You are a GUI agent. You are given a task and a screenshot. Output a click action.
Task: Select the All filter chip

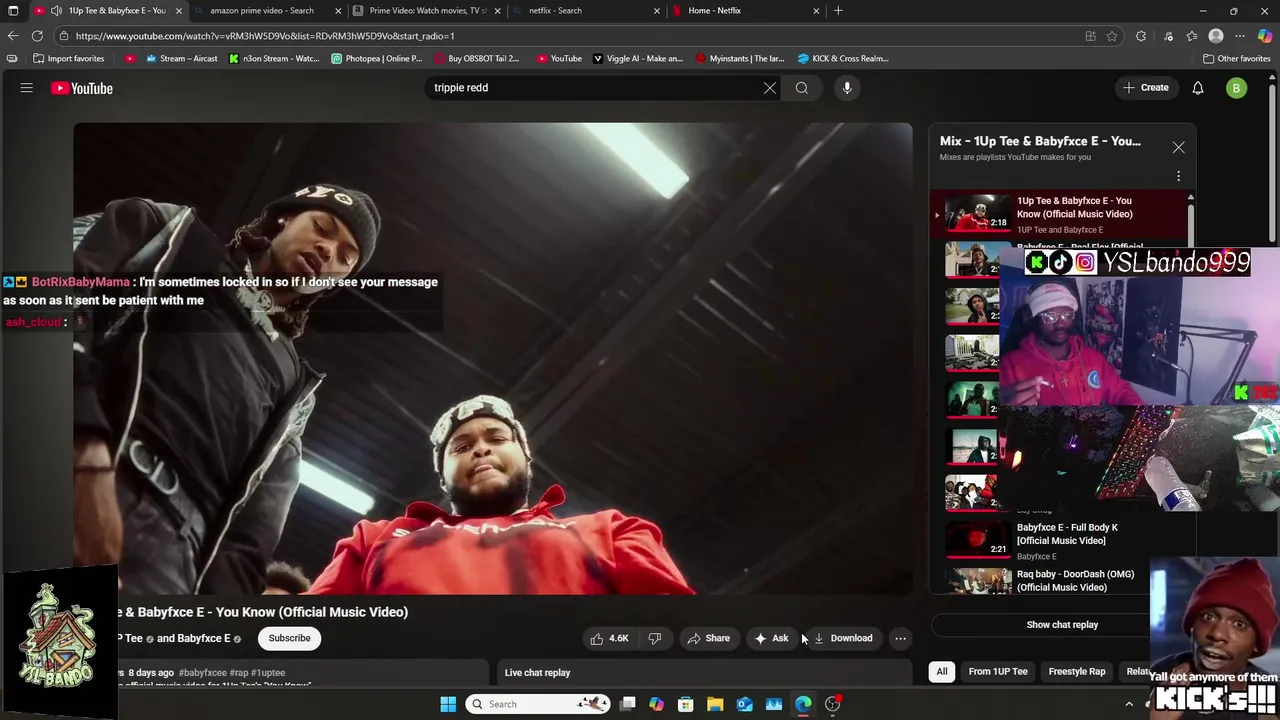tap(941, 672)
